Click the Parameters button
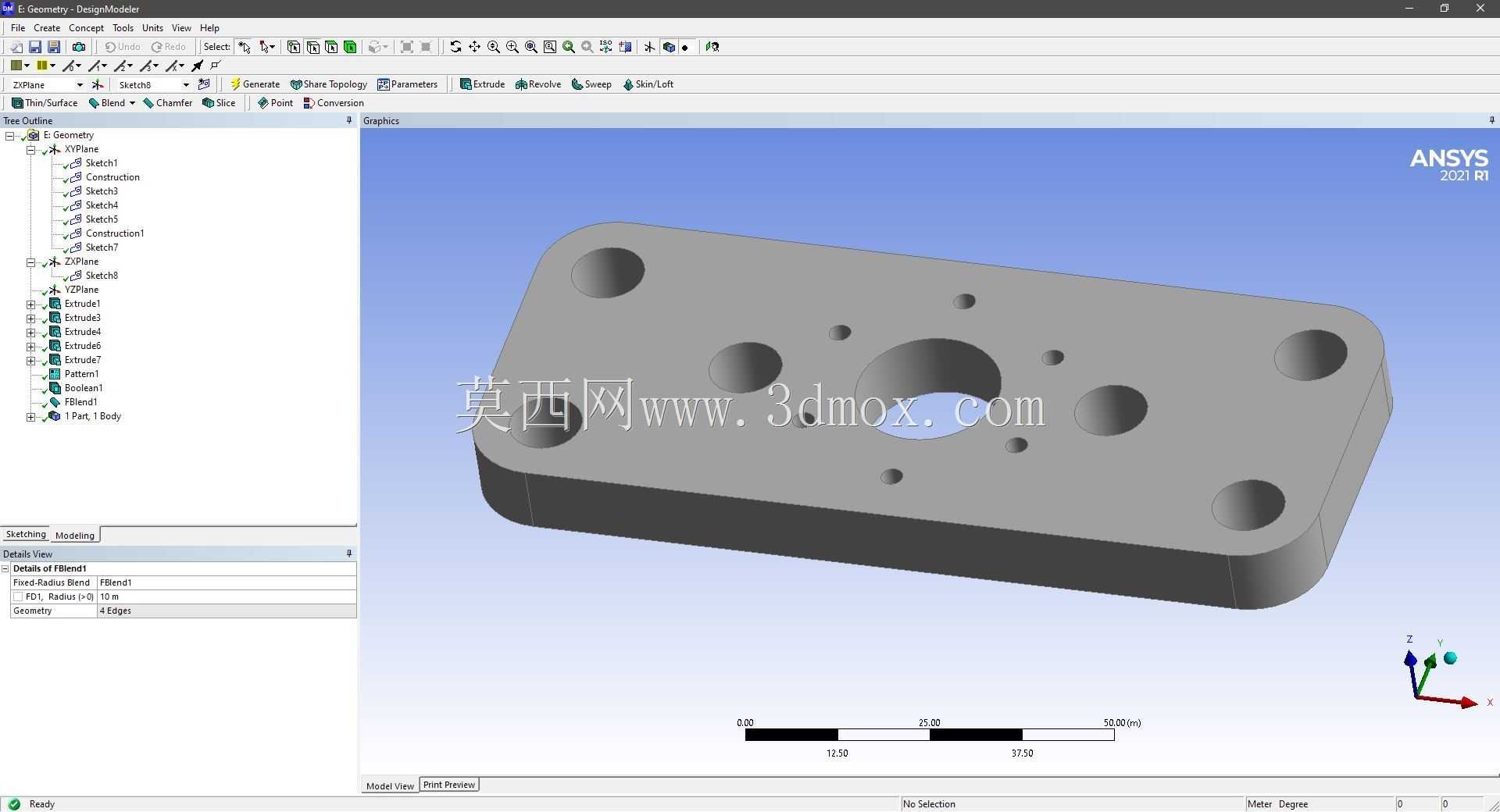Image resolution: width=1500 pixels, height=812 pixels. (408, 84)
